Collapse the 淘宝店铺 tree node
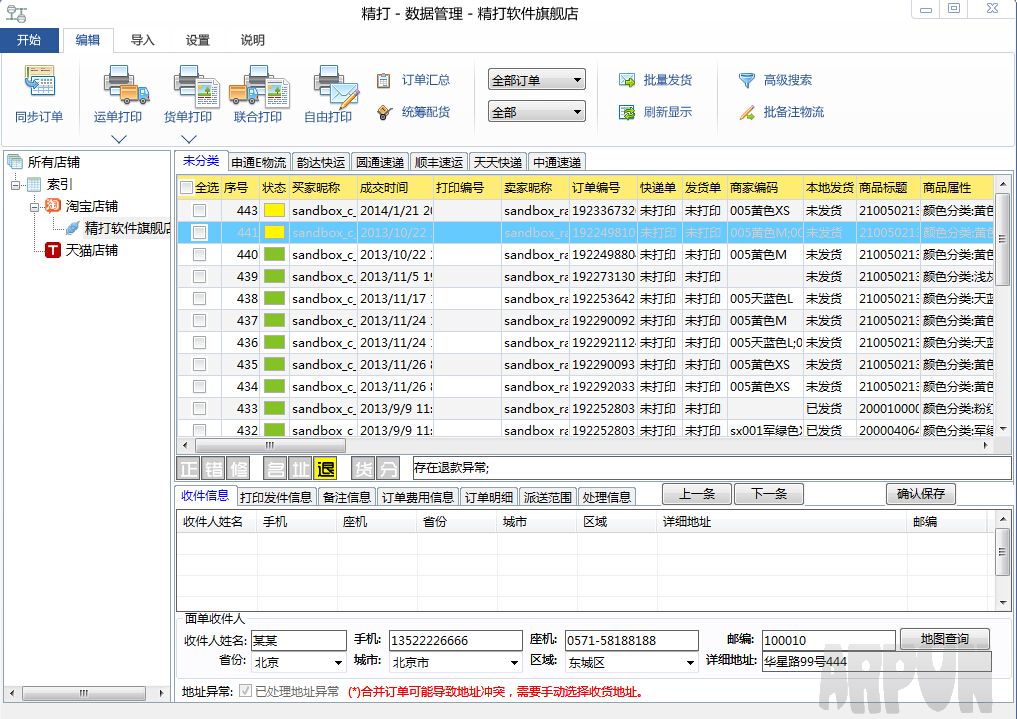1017x719 pixels. (x=33, y=206)
